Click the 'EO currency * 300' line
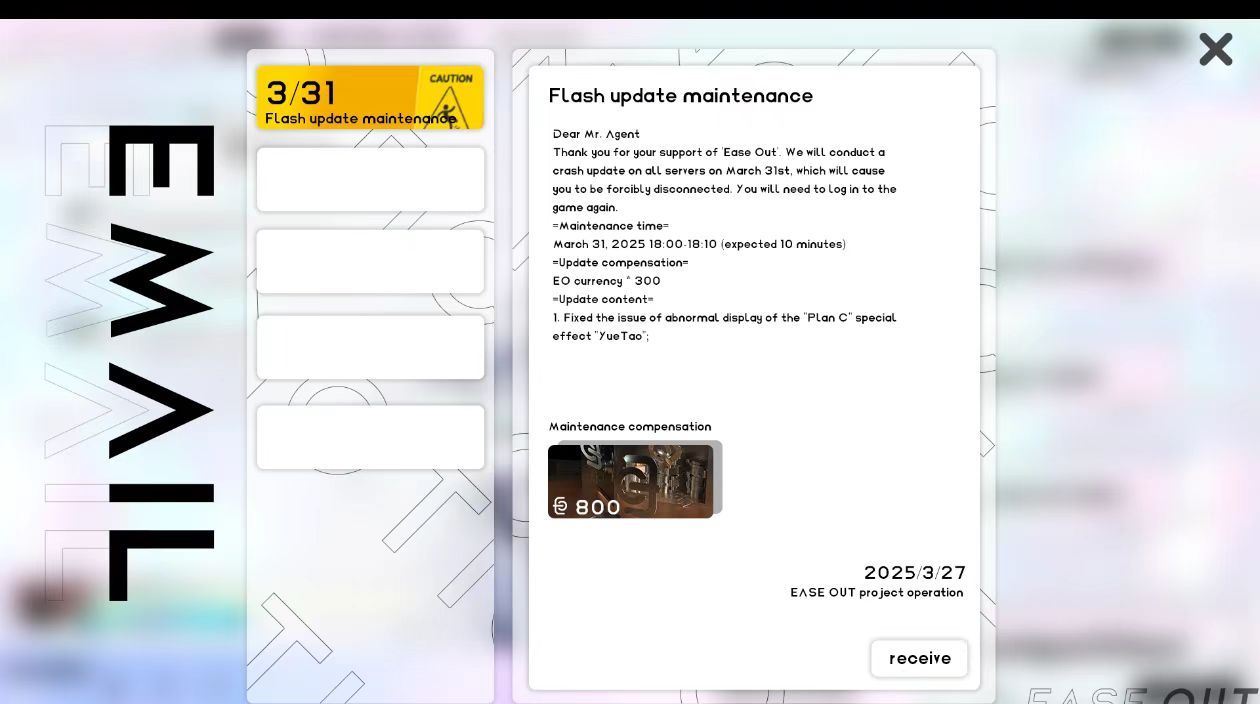Screen dimensions: 1260x704 (x=607, y=281)
